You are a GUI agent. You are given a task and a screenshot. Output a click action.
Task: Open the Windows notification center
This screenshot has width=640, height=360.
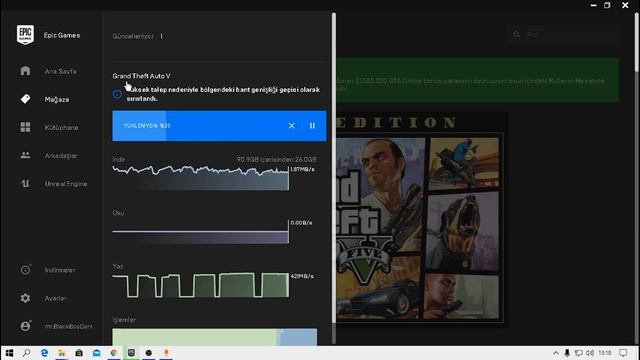pos(623,353)
